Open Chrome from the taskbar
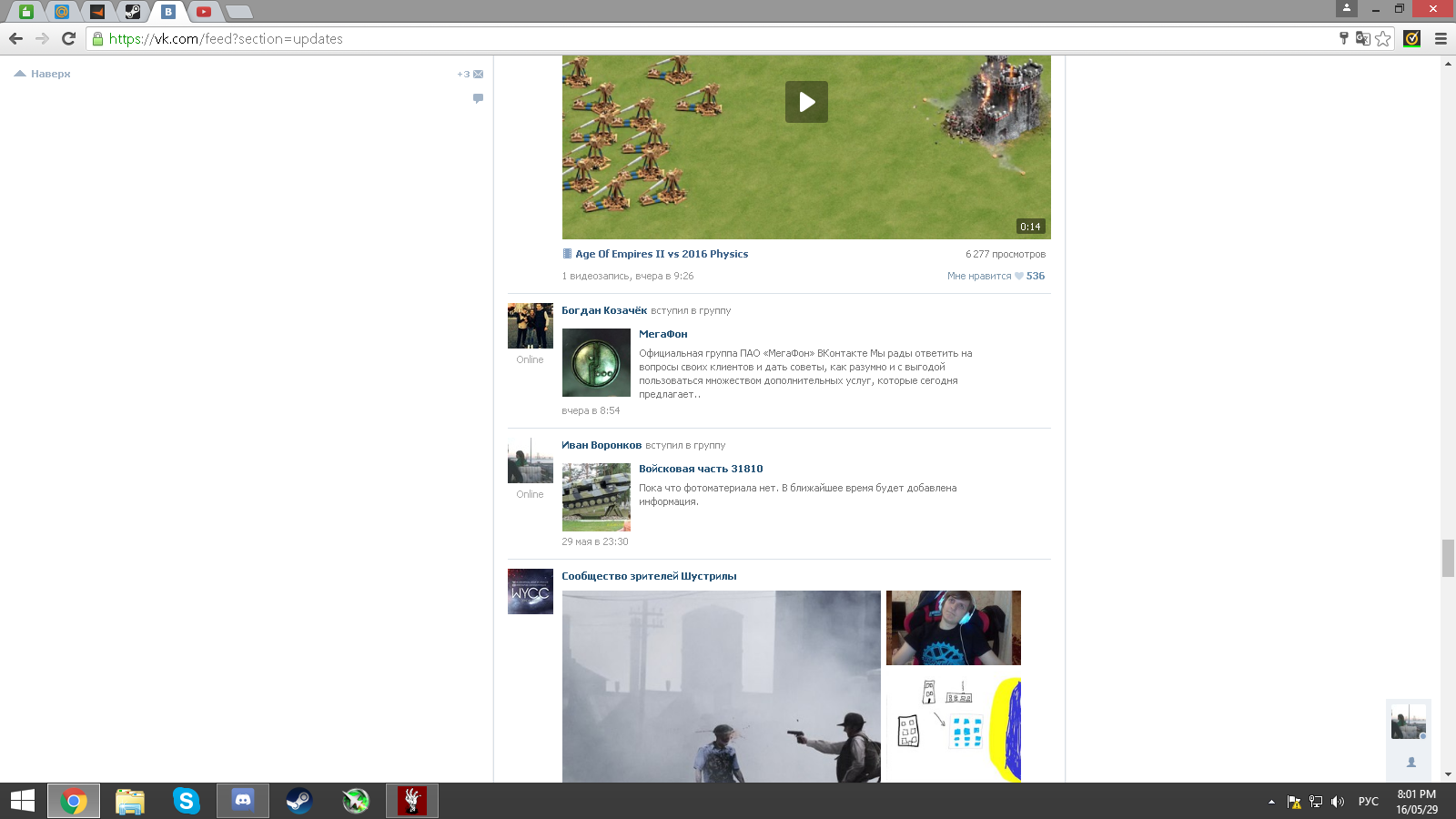 [74, 801]
